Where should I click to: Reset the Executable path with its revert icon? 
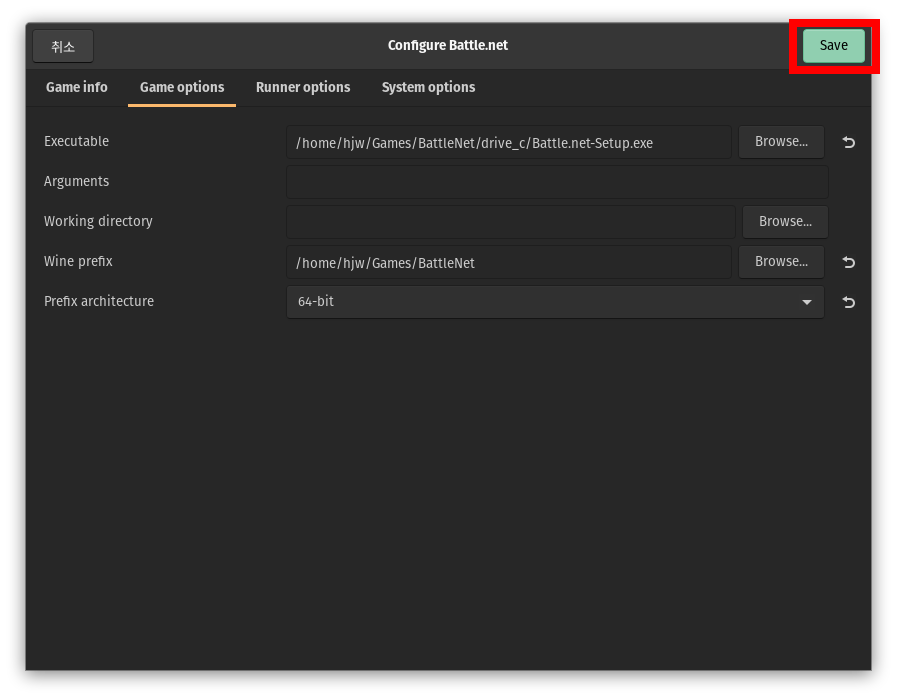(x=848, y=142)
